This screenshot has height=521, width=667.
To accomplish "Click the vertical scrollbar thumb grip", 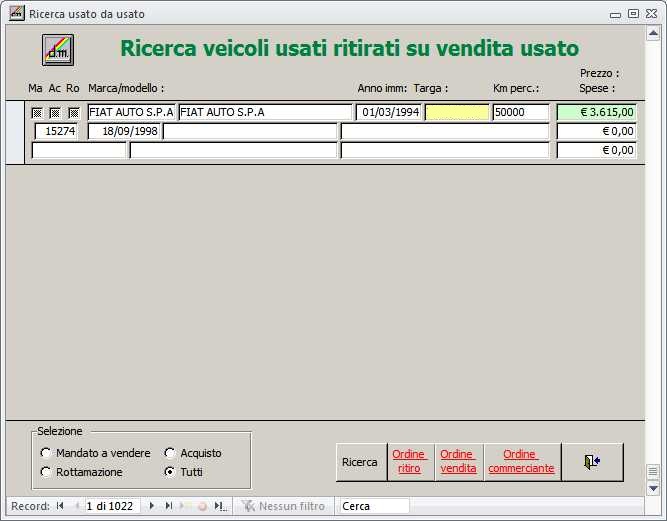I will tap(653, 471).
